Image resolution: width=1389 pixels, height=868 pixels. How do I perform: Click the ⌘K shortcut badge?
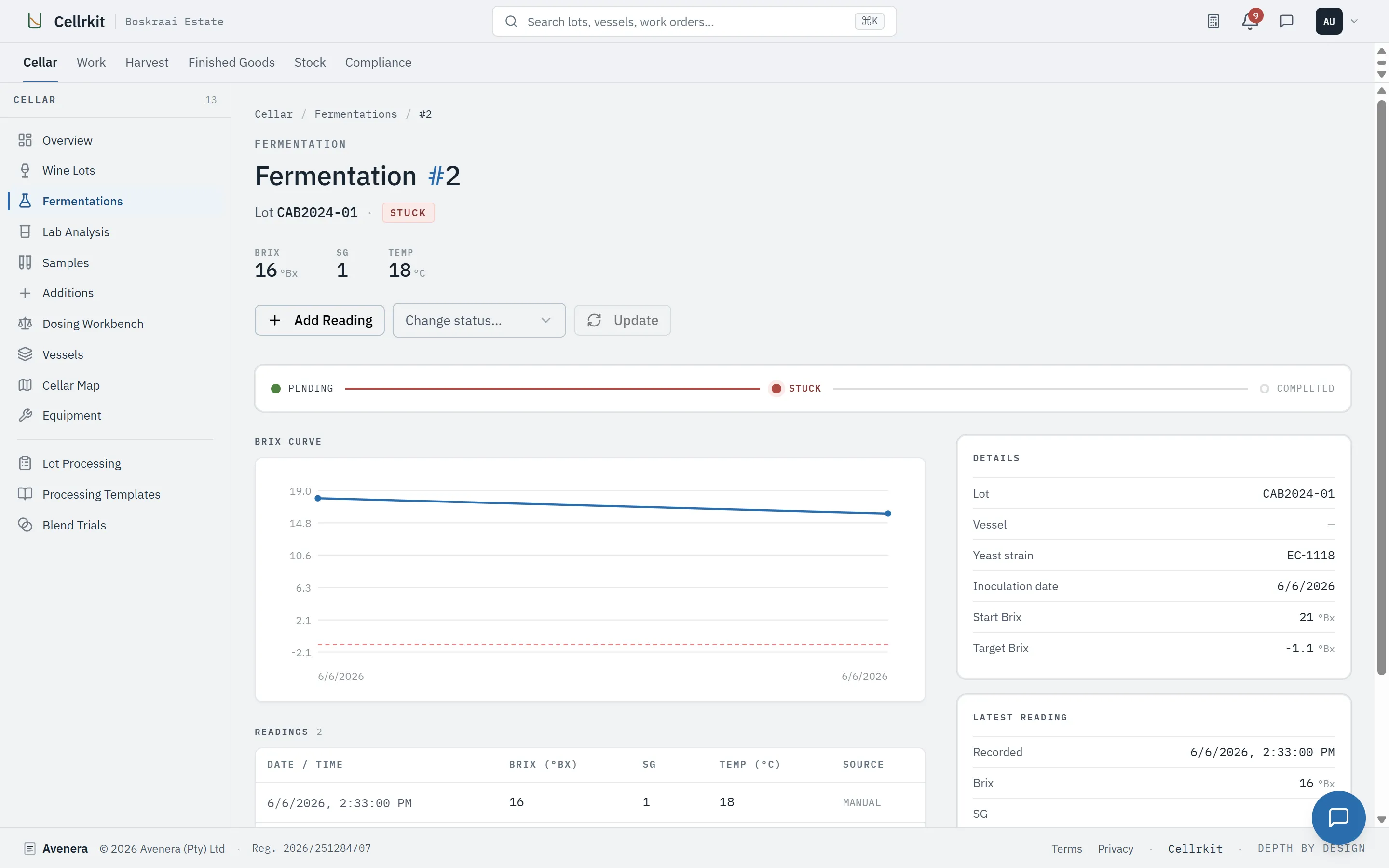coord(869,21)
